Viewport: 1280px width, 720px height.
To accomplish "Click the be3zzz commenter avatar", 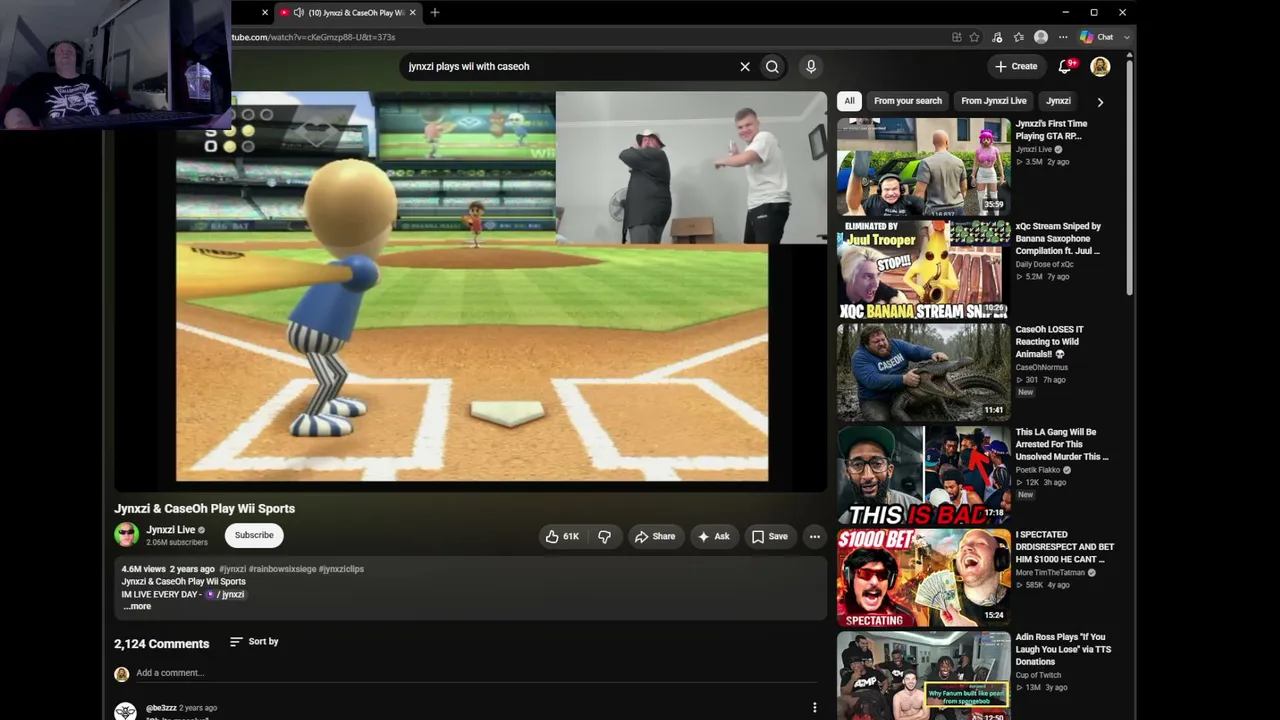I will [x=125, y=711].
